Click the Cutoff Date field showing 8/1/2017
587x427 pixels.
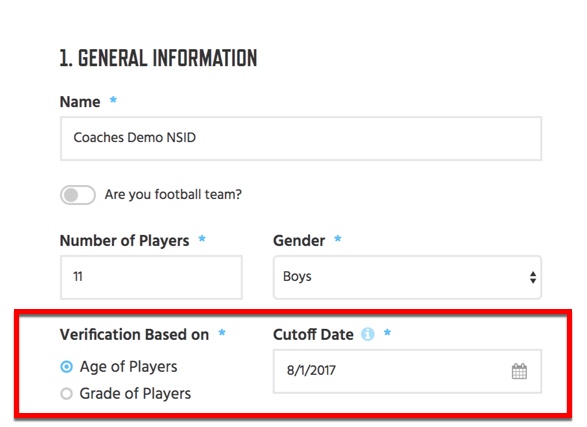tap(407, 371)
